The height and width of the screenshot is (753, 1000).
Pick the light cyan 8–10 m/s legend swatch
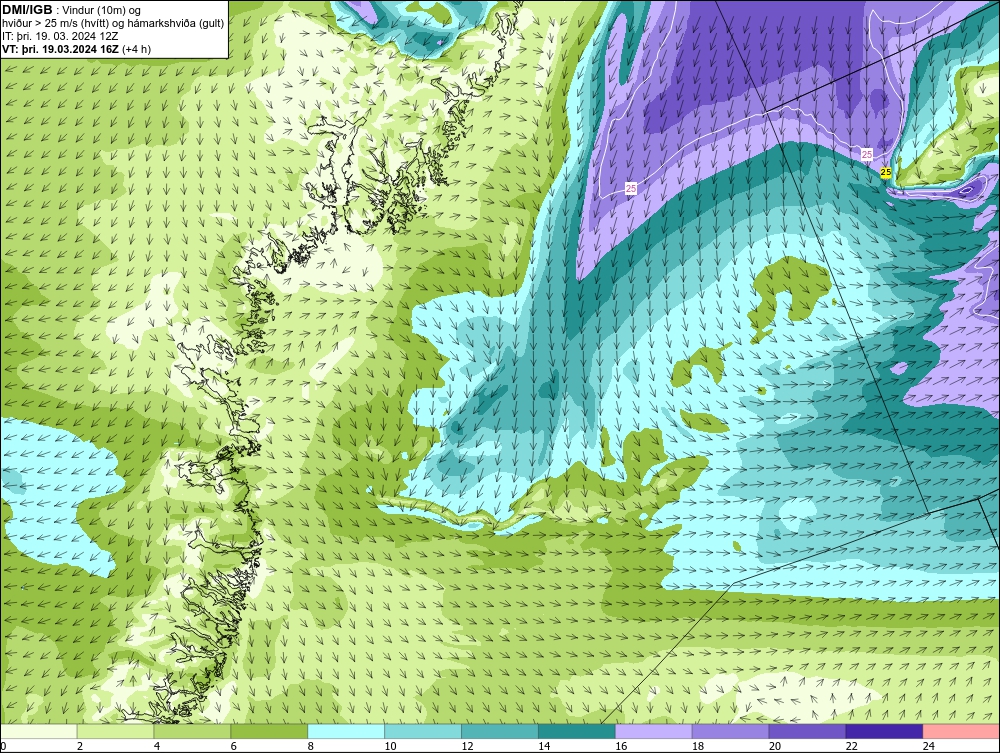pos(346,731)
